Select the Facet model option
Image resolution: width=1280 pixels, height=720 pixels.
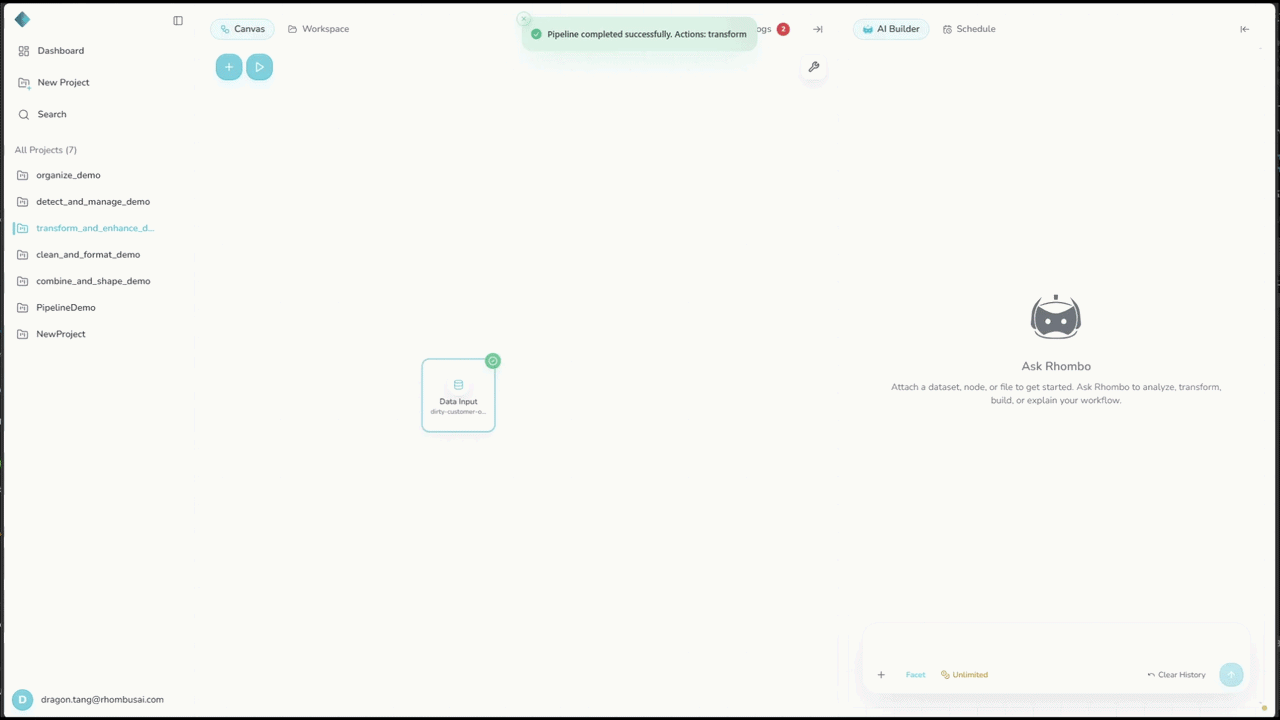916,675
